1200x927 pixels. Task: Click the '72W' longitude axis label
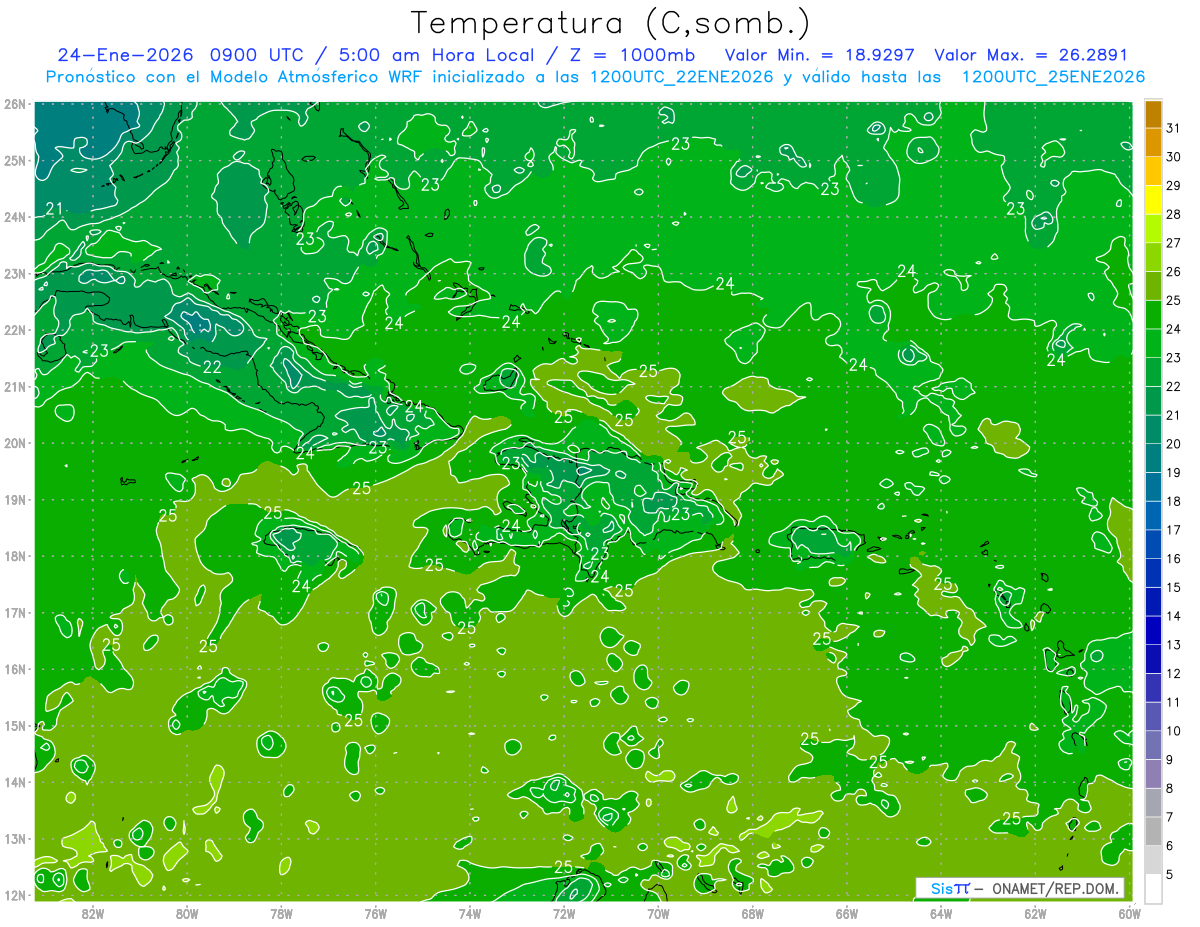coord(564,913)
